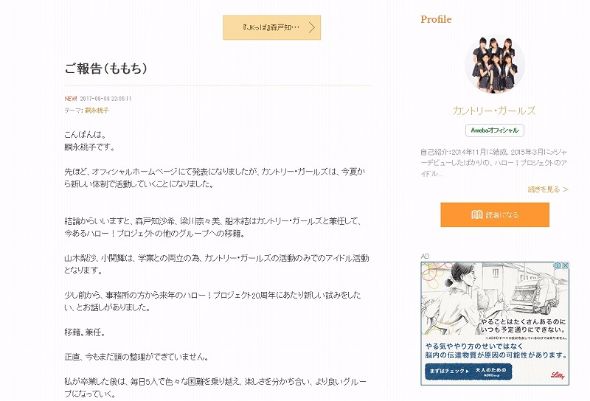This screenshot has width=590, height=401.
Task: Click the arrow chevron on the next-article button
Action: pyautogui.click(x=312, y=27)
